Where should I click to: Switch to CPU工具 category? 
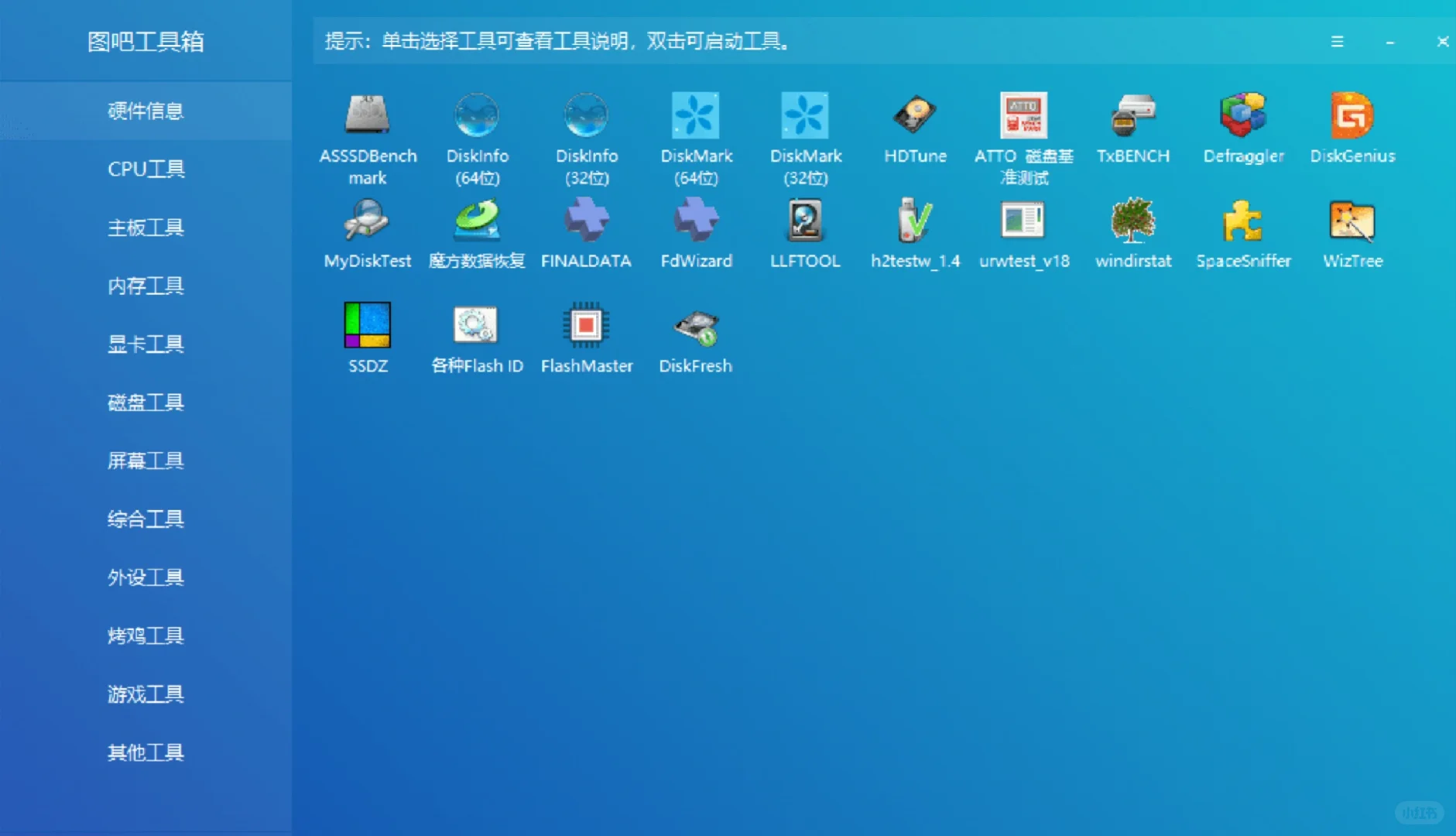146,169
